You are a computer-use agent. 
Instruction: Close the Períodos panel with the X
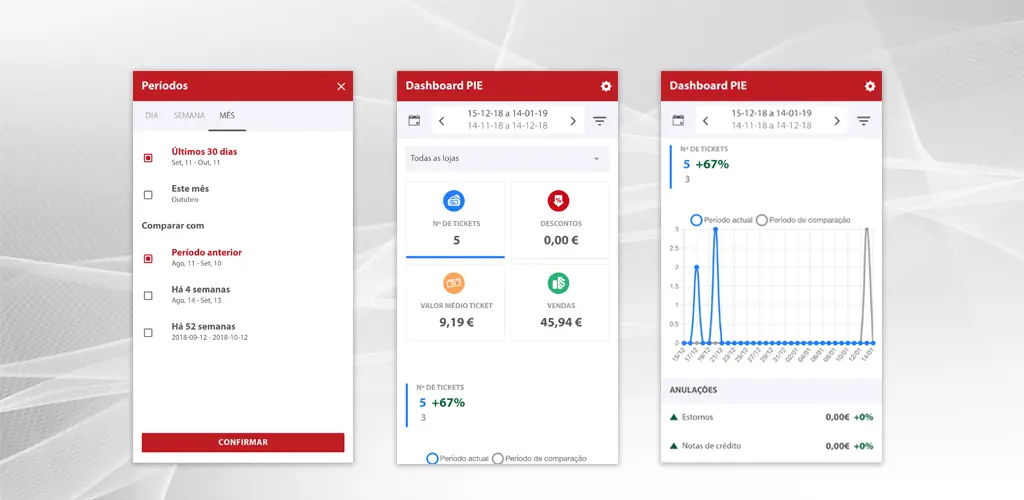(x=341, y=87)
